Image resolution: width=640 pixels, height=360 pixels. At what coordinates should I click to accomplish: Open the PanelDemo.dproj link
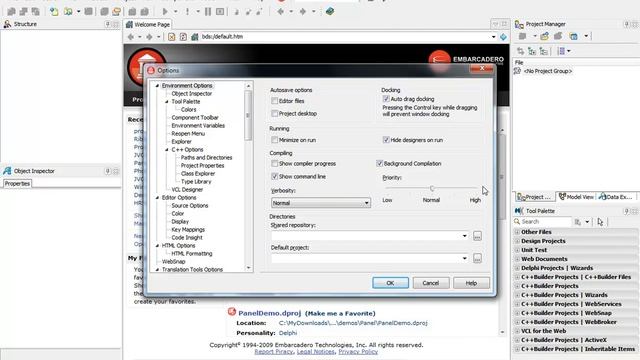[x=270, y=313]
